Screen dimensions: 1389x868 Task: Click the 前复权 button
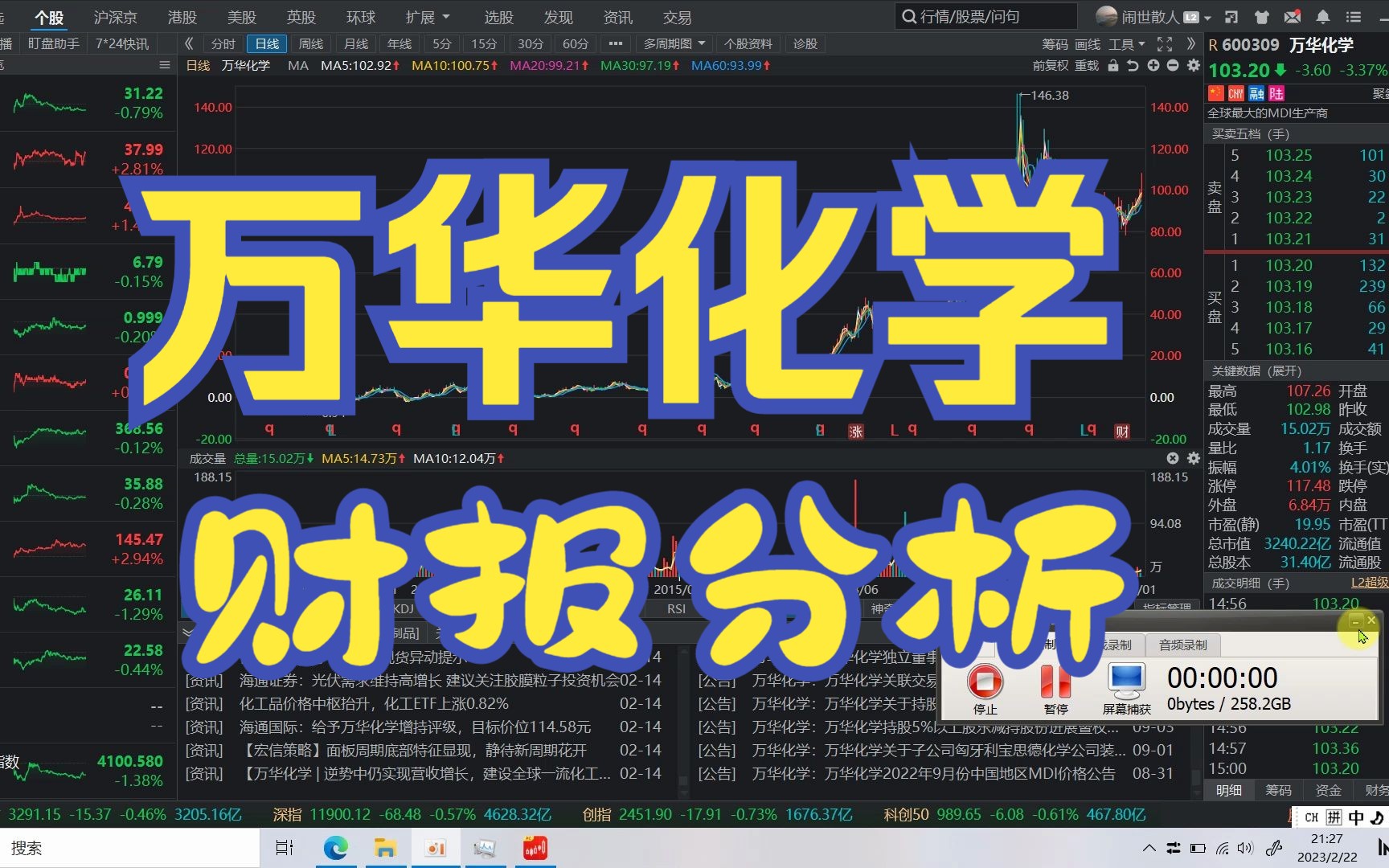(1051, 66)
